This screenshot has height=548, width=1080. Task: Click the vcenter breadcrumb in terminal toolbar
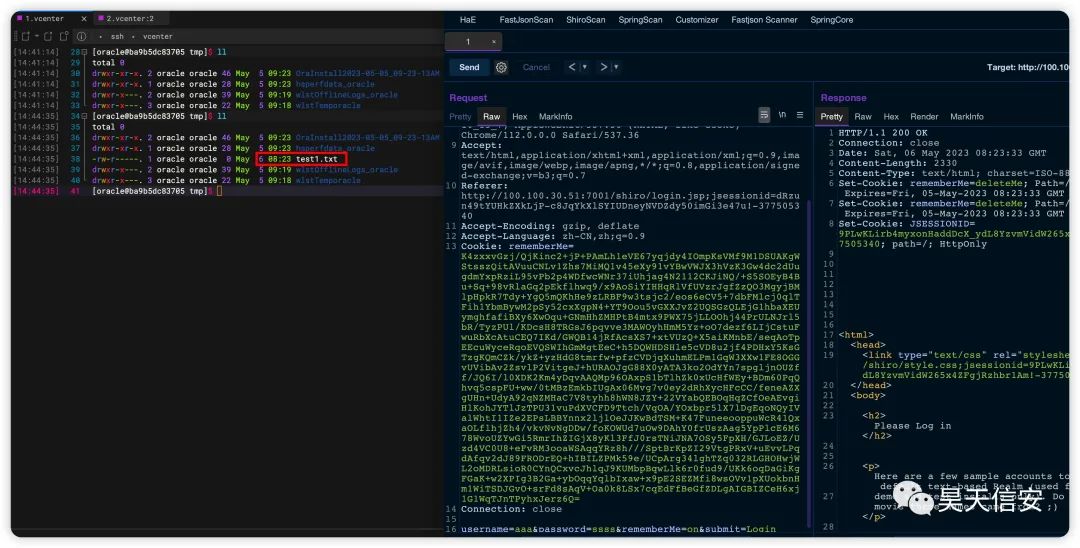tap(158, 36)
